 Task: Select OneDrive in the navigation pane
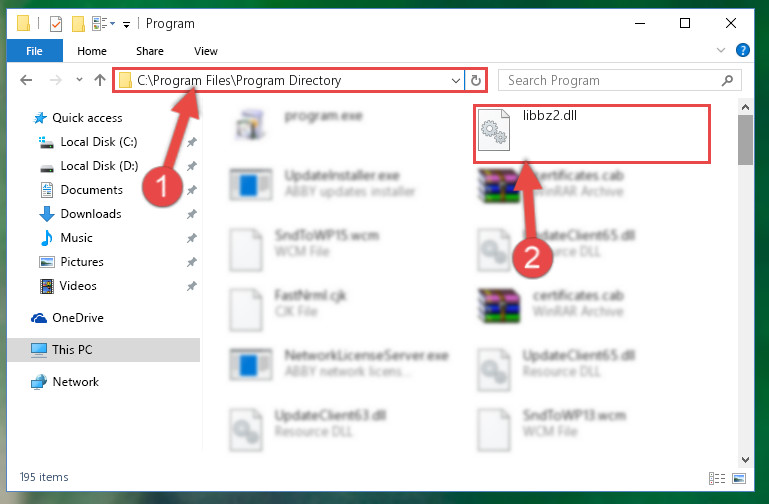click(x=77, y=318)
